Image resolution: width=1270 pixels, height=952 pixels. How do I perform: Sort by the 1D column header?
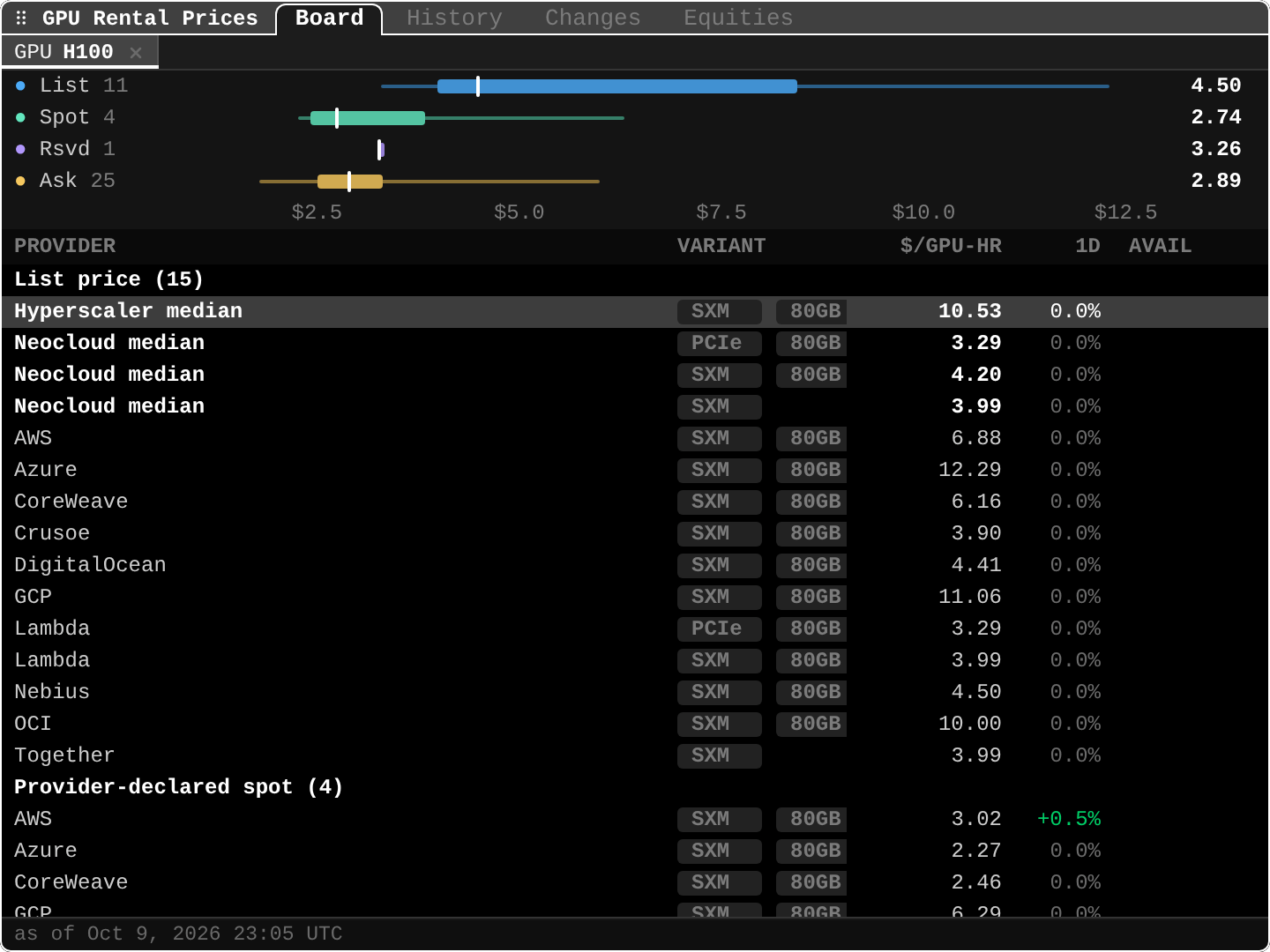click(1087, 246)
